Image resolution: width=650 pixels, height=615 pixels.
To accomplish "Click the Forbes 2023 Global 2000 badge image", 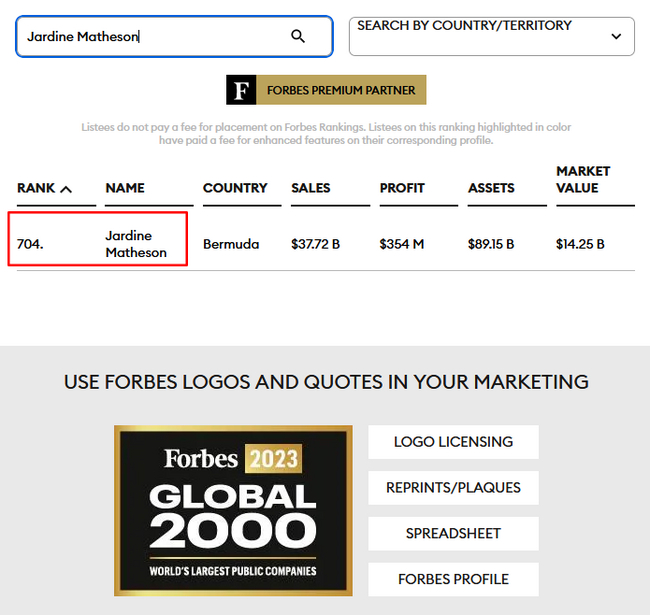I will pyautogui.click(x=233, y=511).
